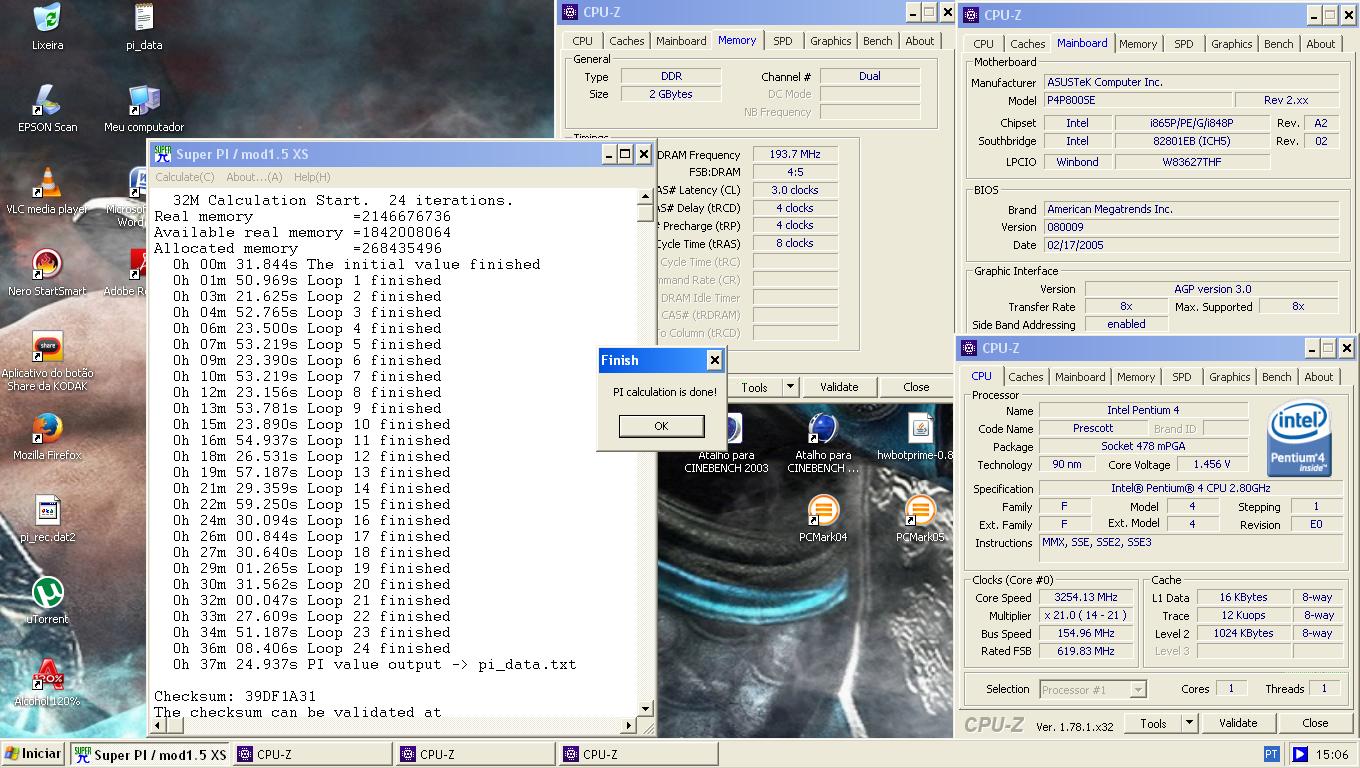The image size is (1360, 768).
Task: Open the Nero StartSmart shortcut
Action: (47, 264)
